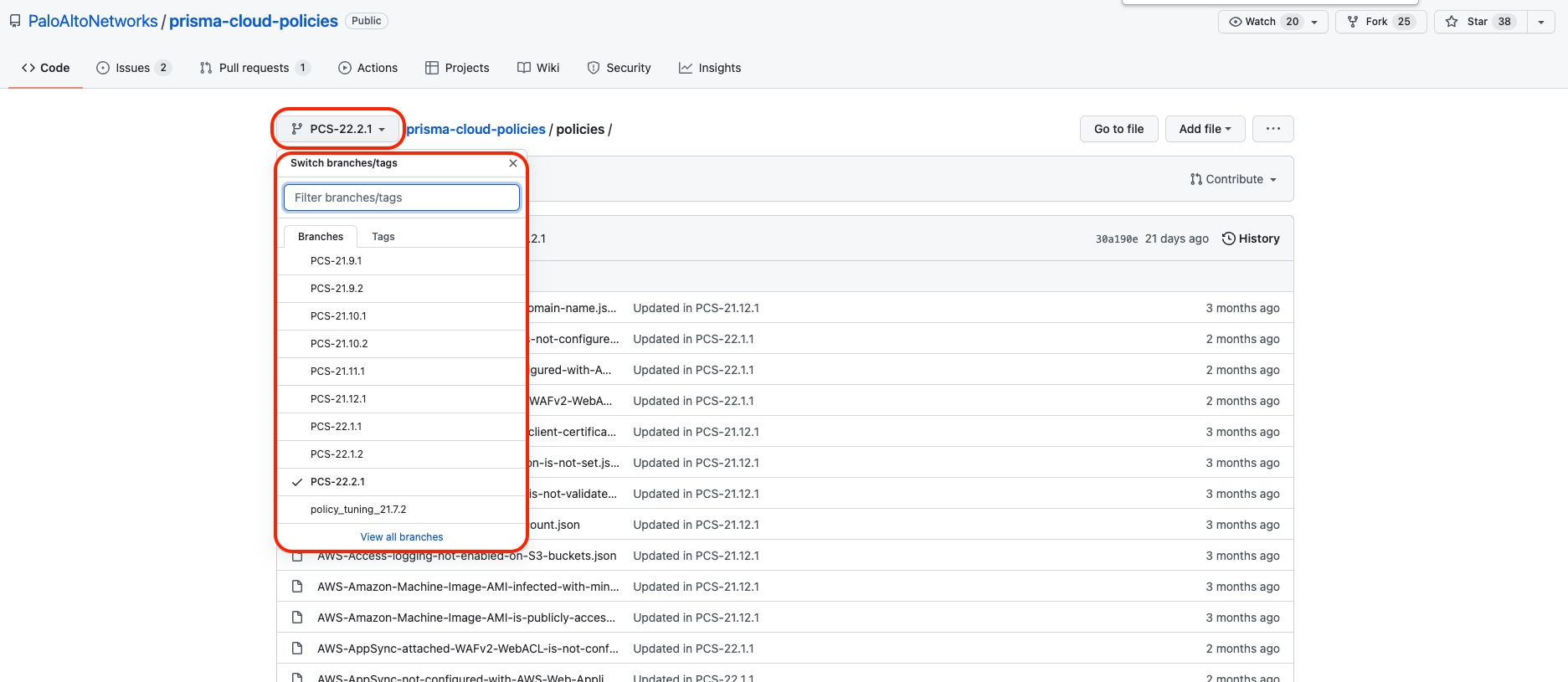
Task: Switch to branch PCS-21.9.1
Action: [336, 261]
